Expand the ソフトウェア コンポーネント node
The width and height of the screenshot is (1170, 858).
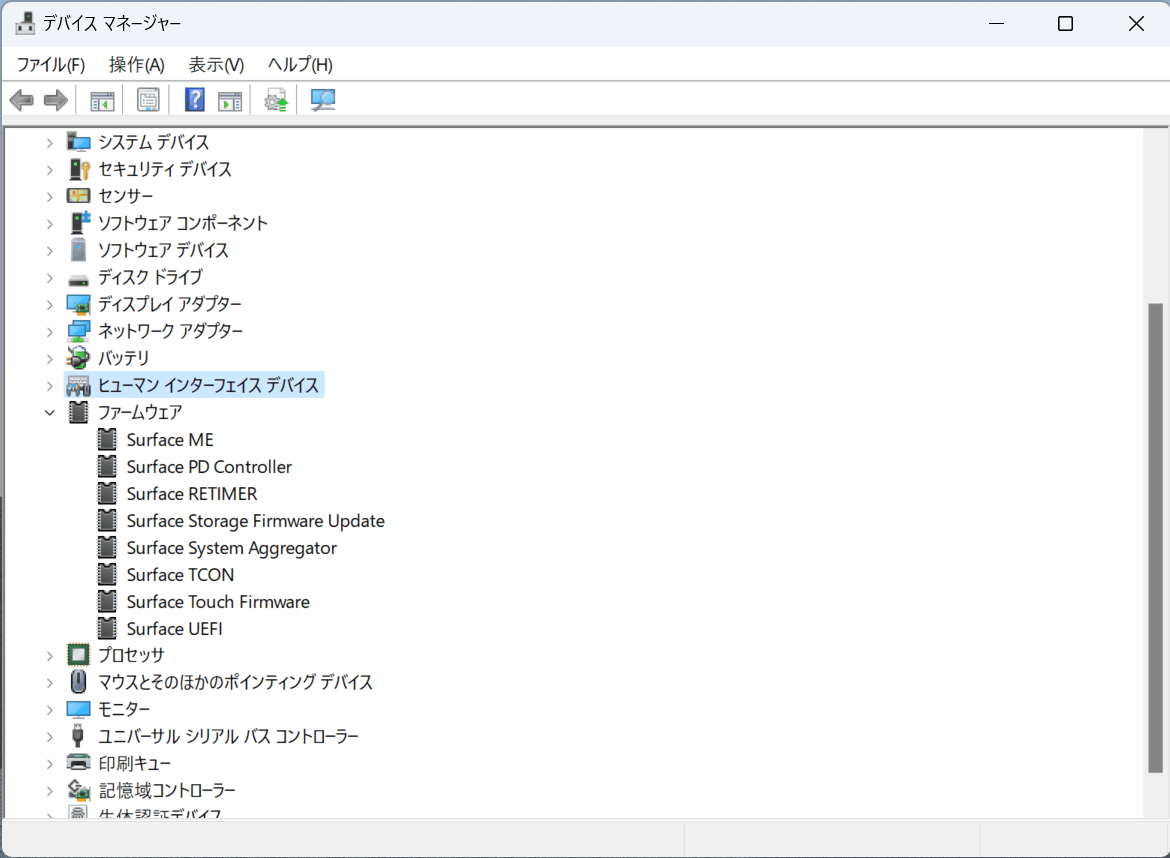(50, 224)
